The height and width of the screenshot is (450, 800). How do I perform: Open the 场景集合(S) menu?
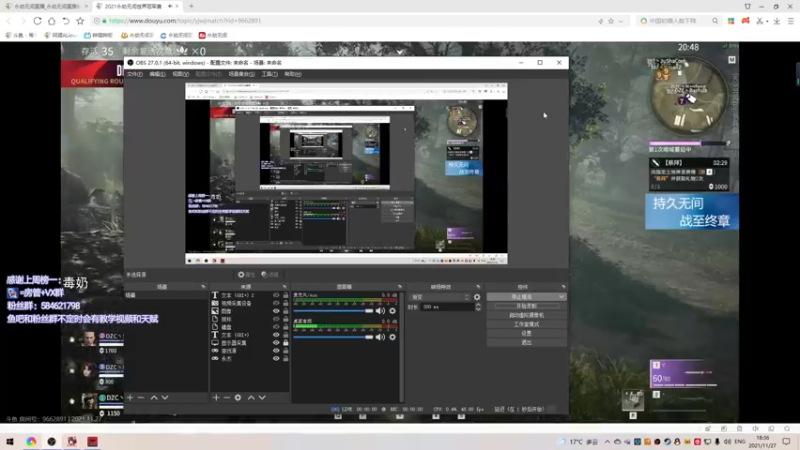point(241,74)
